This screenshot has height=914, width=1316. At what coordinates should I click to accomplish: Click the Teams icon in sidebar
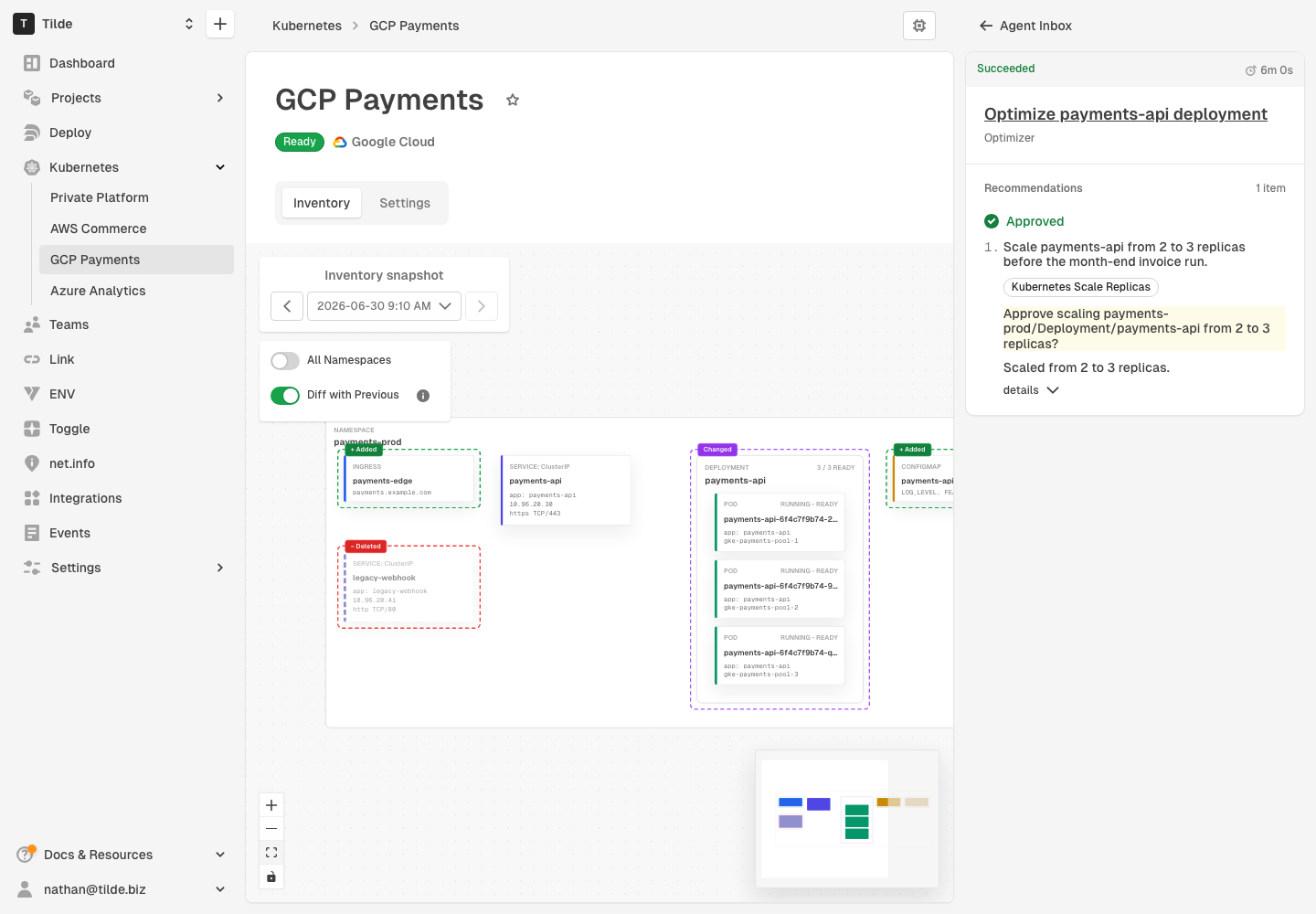click(x=32, y=324)
